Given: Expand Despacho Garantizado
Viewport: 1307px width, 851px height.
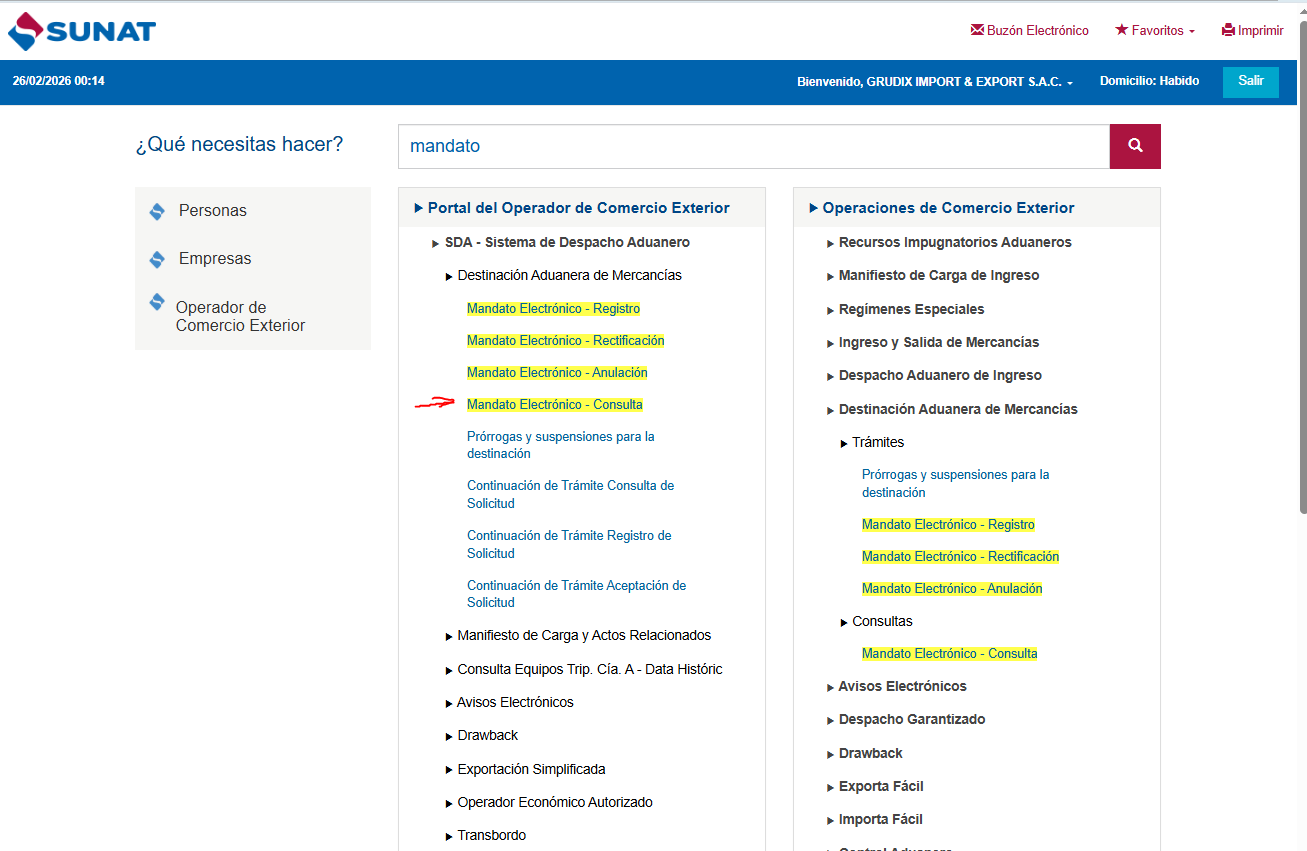Looking at the screenshot, I should tap(906, 719).
